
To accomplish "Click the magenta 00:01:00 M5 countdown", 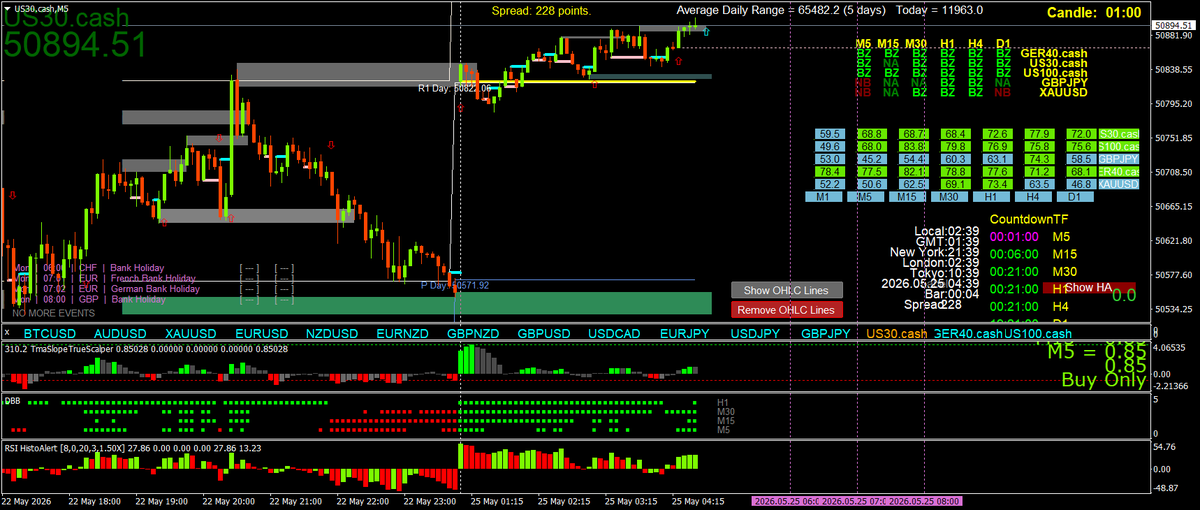I will [1016, 238].
